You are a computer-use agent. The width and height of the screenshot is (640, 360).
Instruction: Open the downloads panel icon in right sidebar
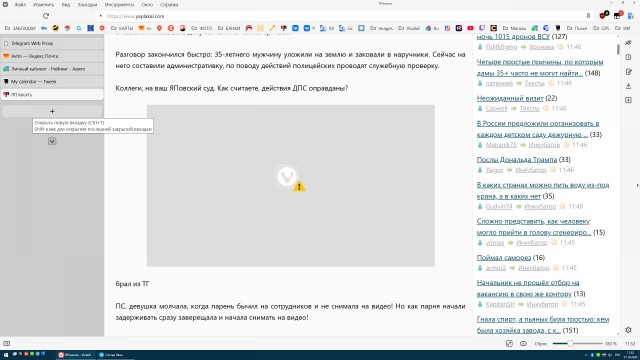pyautogui.click(x=629, y=86)
